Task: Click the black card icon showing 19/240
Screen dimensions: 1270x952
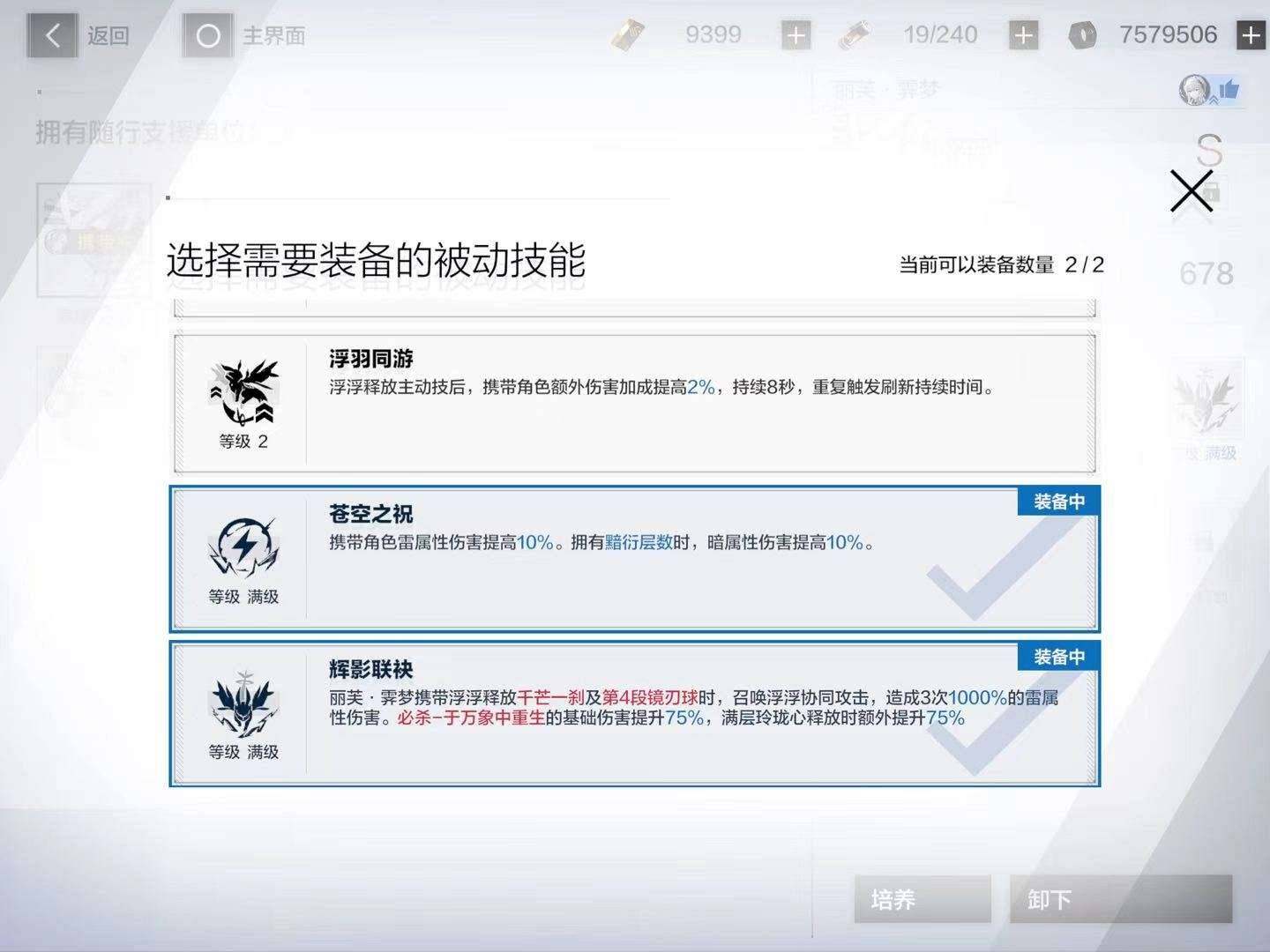Action: pyautogui.click(x=854, y=34)
